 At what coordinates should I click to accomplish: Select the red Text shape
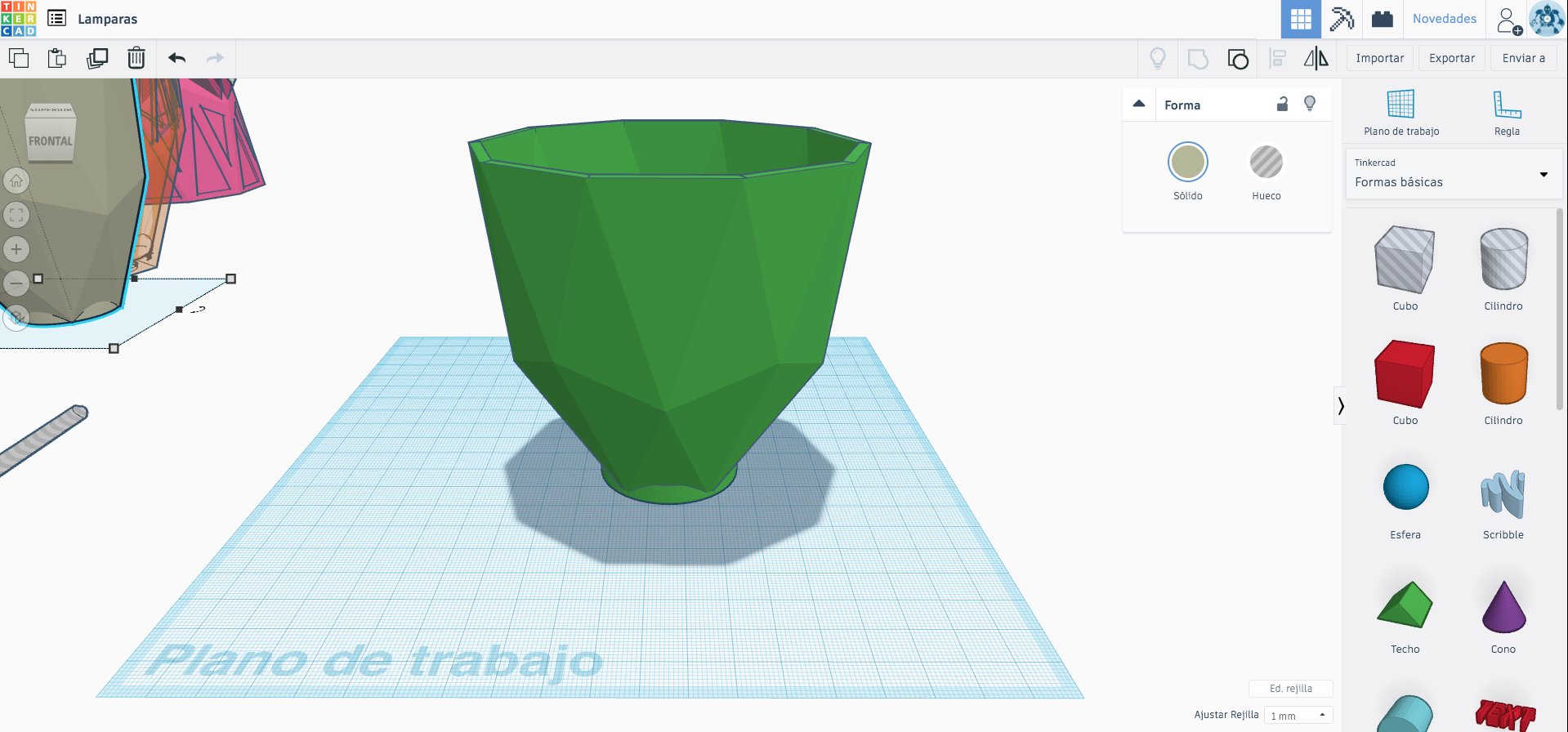click(1505, 715)
